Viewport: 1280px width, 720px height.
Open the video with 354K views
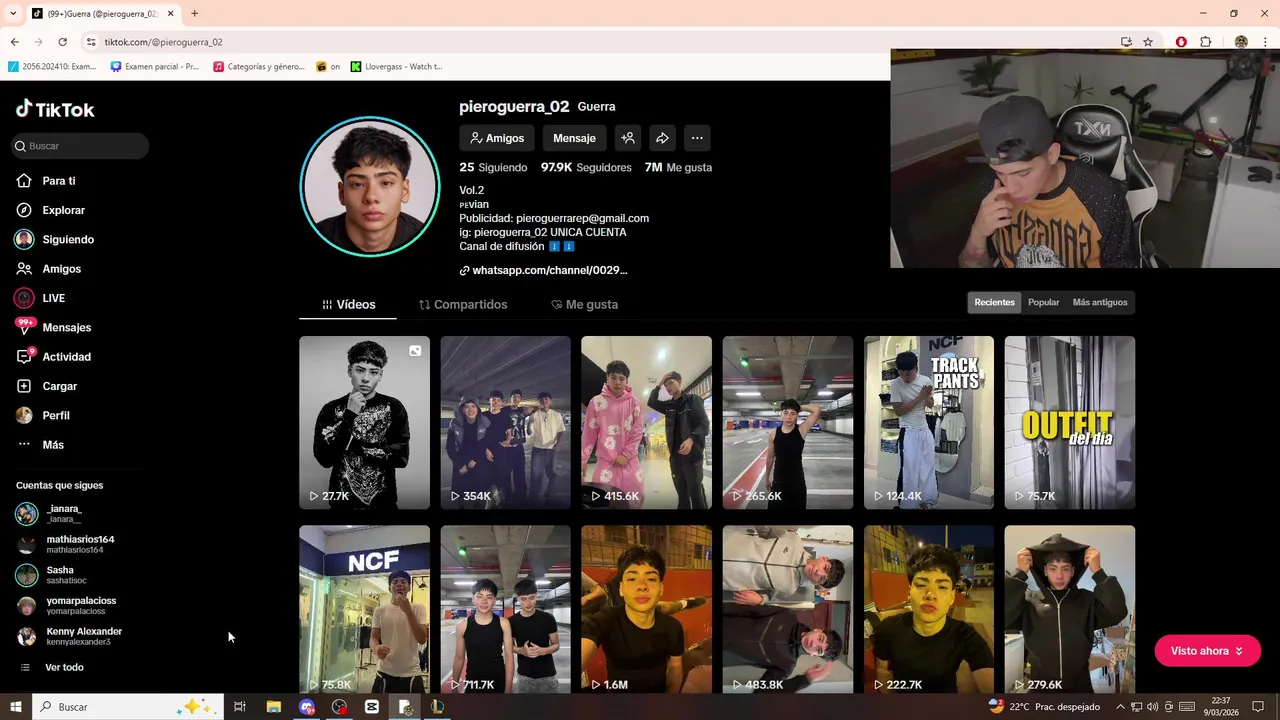point(505,422)
